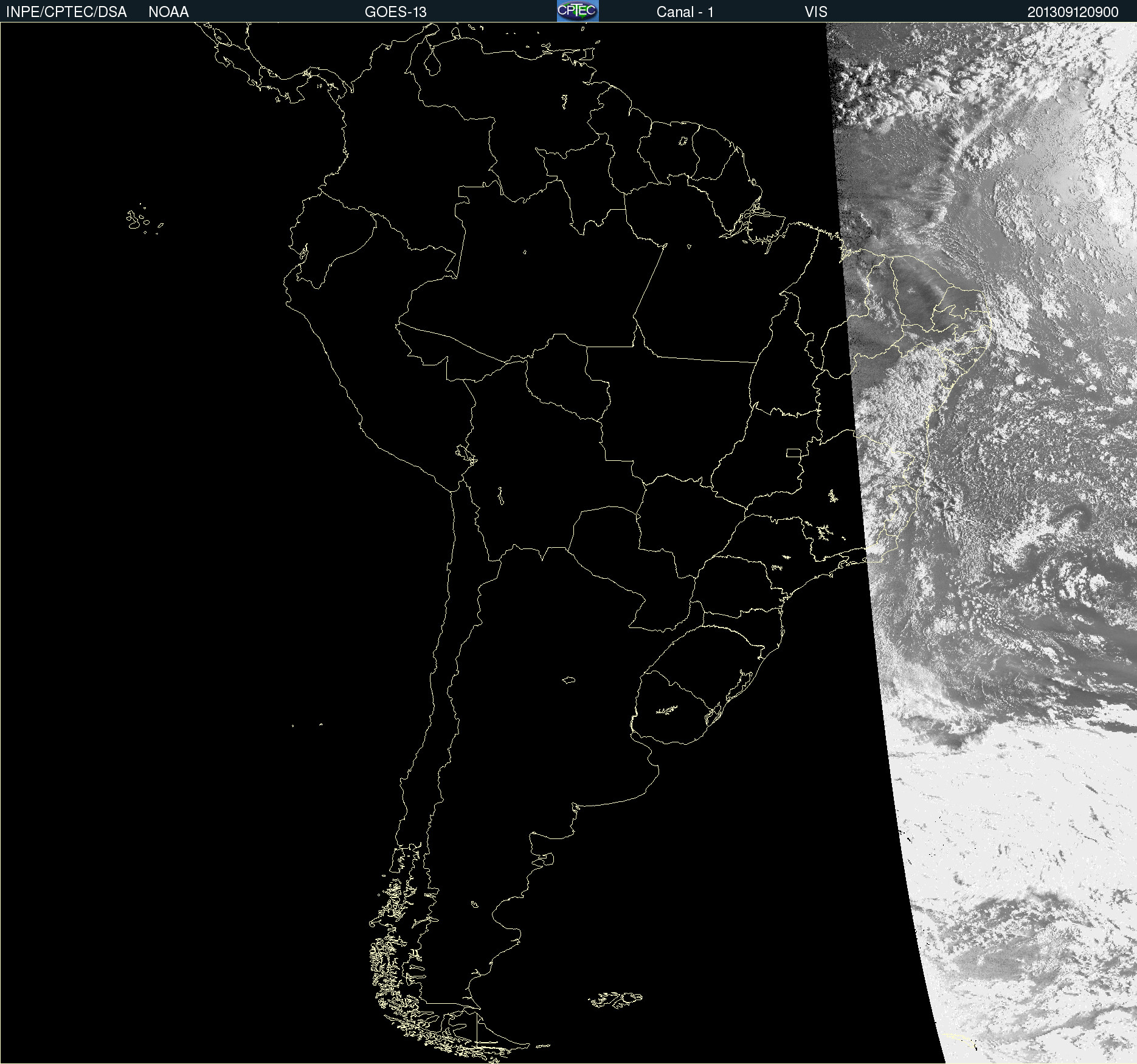Click the NOAA label in header
The width and height of the screenshot is (1137, 1064).
click(x=168, y=12)
